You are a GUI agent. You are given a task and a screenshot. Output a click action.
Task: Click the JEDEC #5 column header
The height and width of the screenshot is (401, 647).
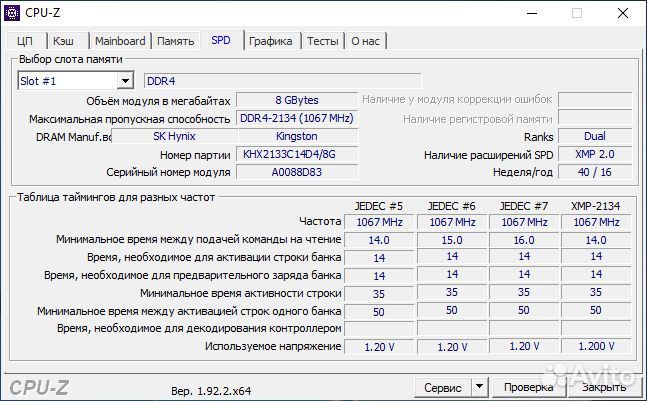point(379,206)
